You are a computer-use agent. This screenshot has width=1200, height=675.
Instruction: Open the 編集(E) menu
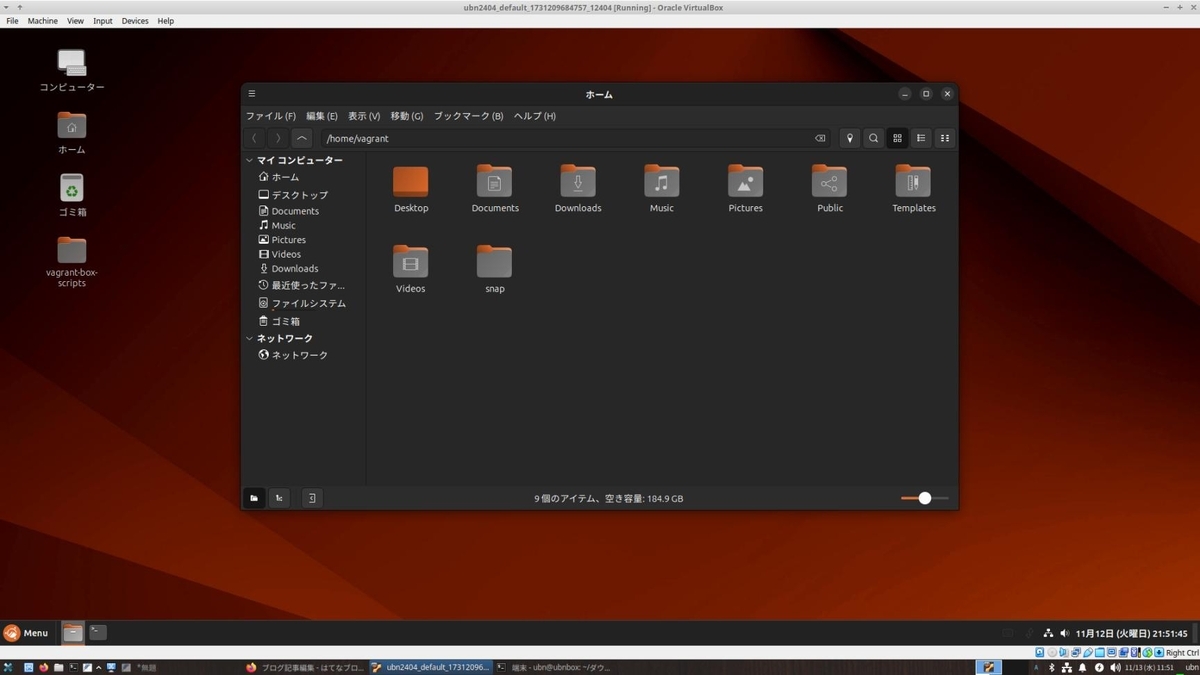point(322,116)
